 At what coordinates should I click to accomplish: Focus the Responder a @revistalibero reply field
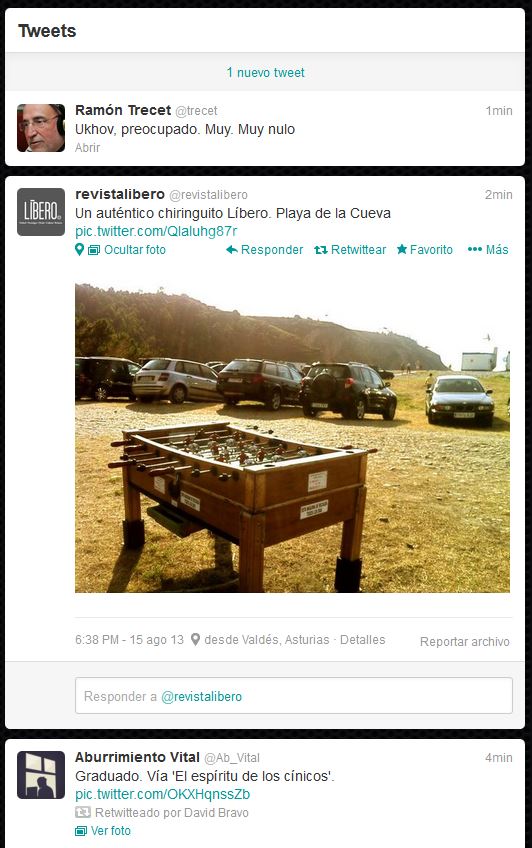(294, 695)
